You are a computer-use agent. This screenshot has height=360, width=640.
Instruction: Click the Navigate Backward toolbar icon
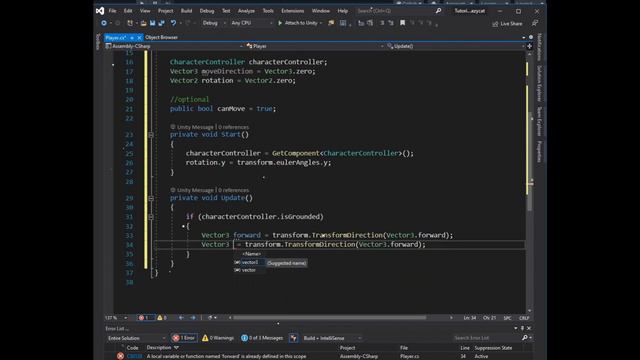tap(104, 23)
